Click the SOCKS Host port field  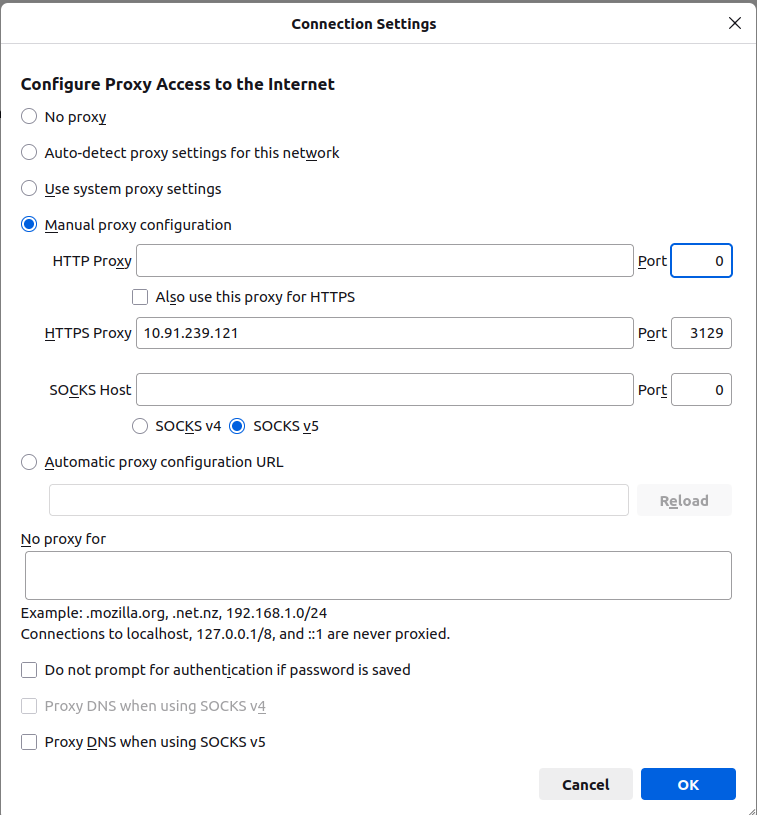(701, 390)
